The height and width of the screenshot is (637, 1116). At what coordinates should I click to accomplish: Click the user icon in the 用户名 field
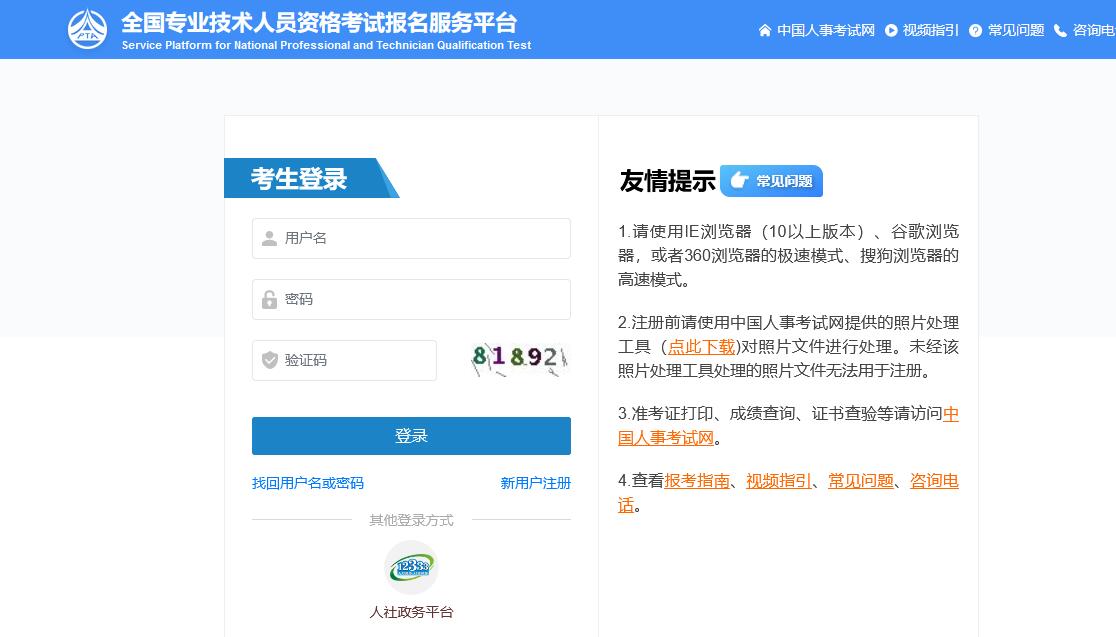point(269,238)
